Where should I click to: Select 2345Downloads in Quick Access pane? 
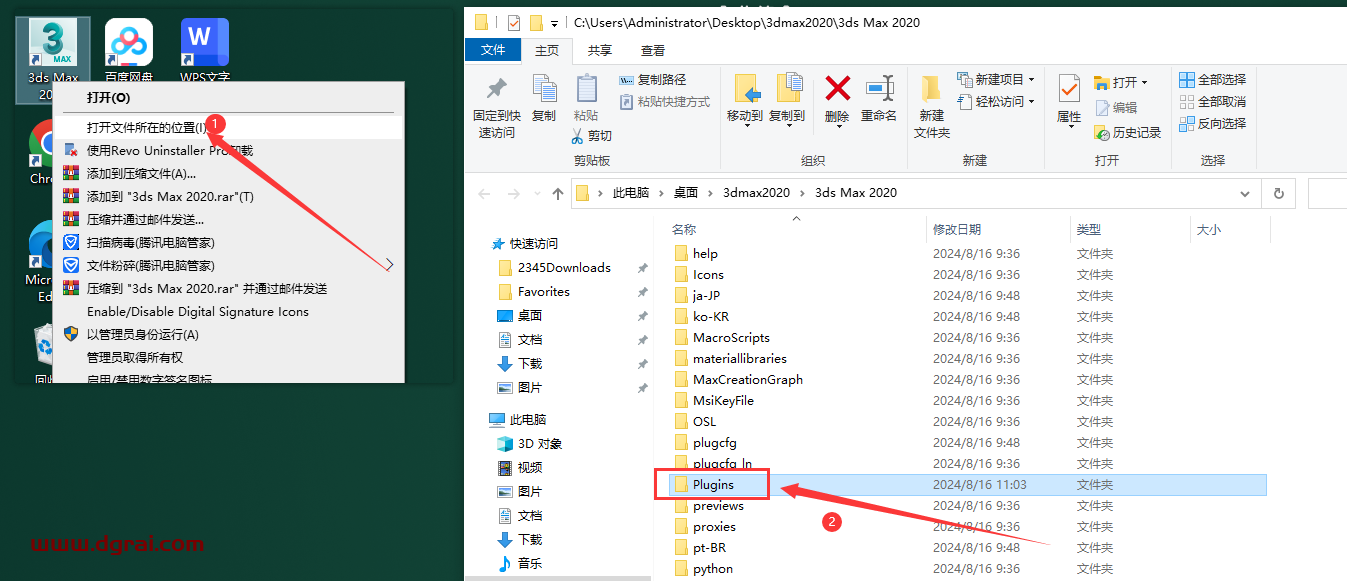564,267
